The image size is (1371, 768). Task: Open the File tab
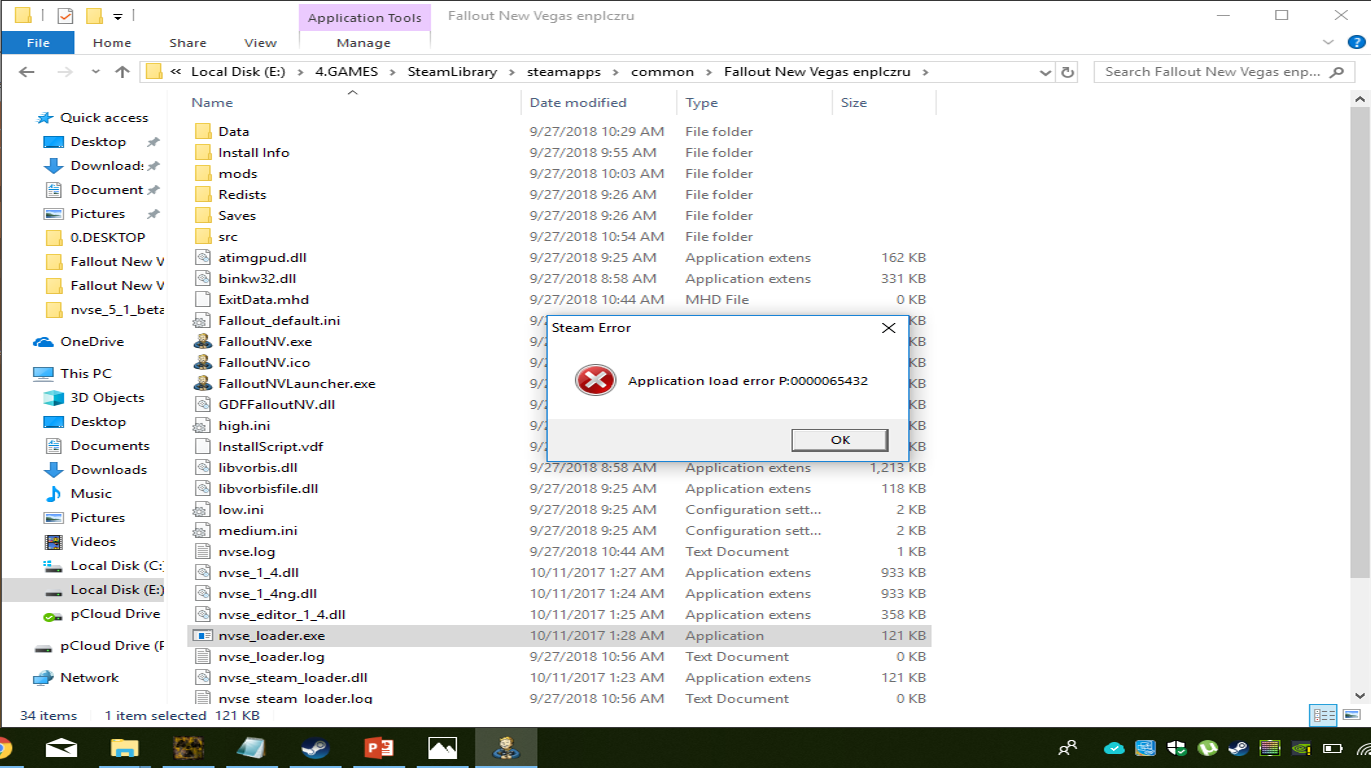[38, 43]
